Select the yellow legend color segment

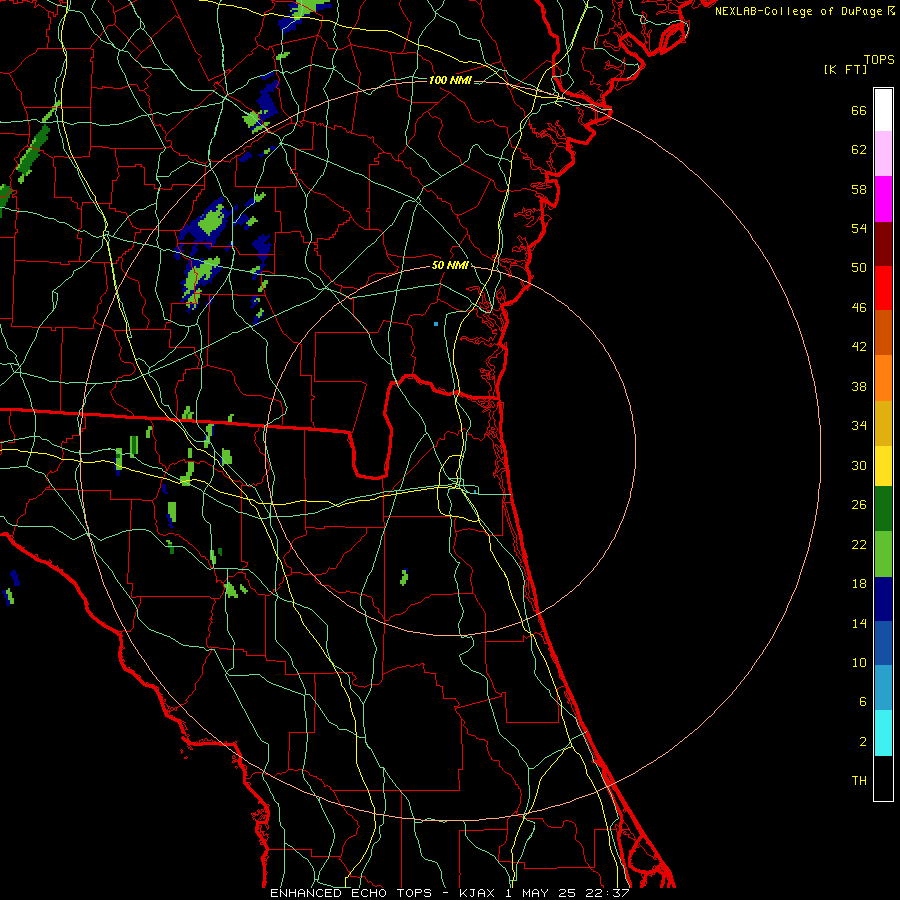[x=883, y=465]
